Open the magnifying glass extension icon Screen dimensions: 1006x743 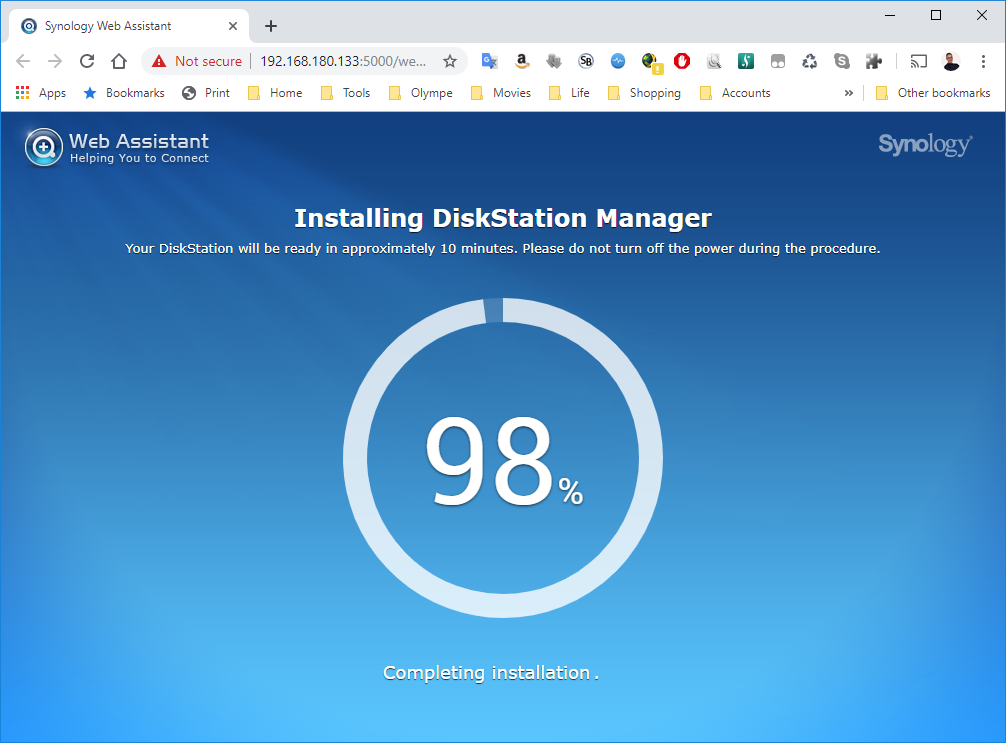713,61
